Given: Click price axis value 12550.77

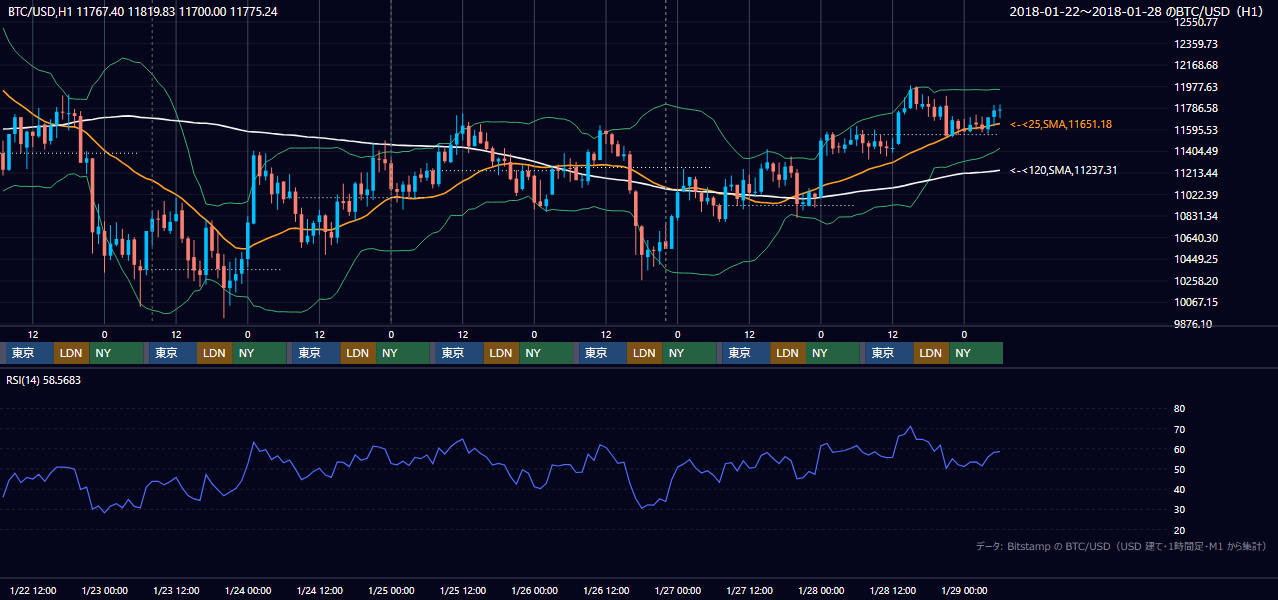Looking at the screenshot, I should 1195,22.
